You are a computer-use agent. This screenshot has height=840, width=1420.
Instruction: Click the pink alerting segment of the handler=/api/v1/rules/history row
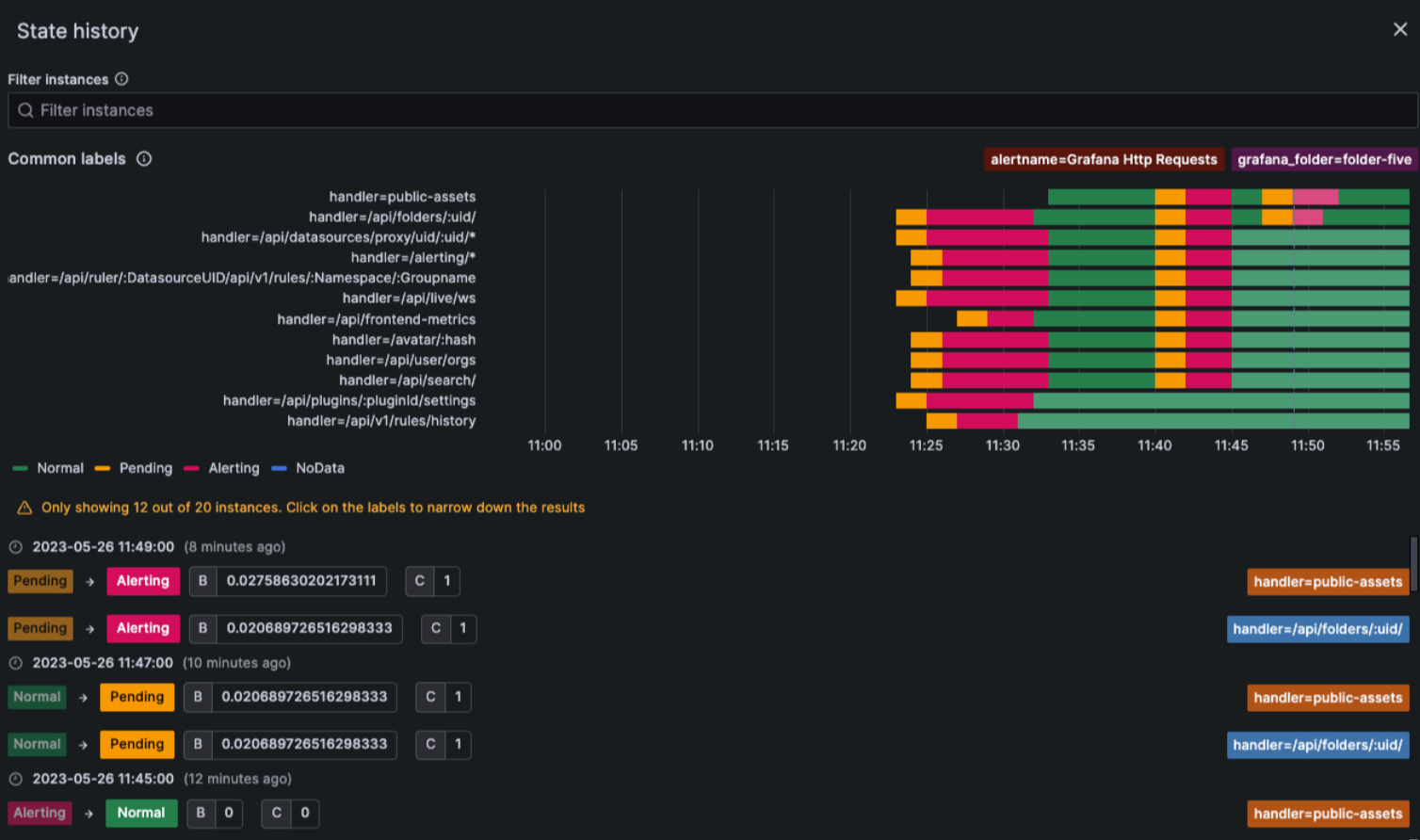tap(987, 421)
